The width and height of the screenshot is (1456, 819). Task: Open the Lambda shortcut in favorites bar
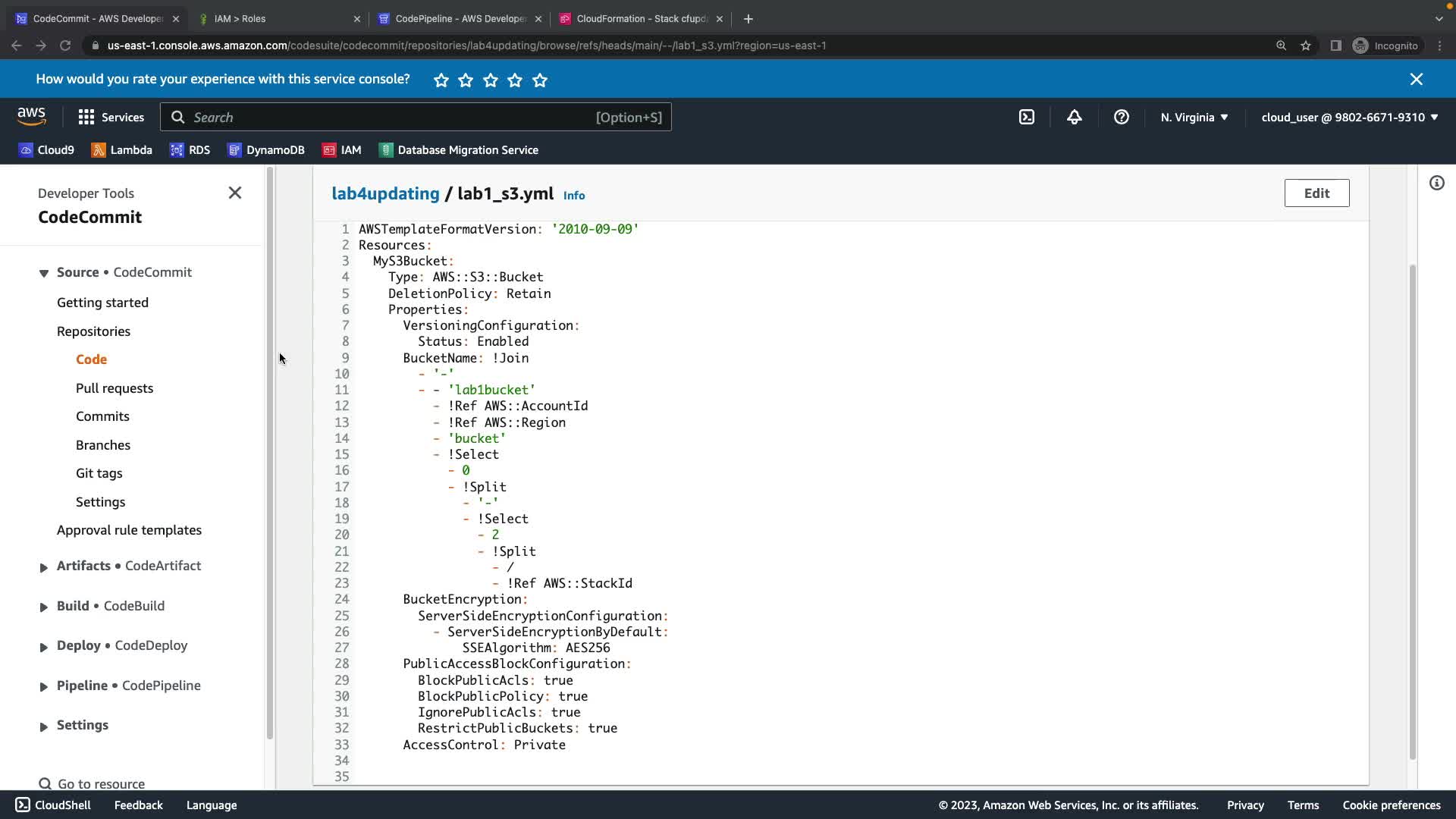coord(121,150)
